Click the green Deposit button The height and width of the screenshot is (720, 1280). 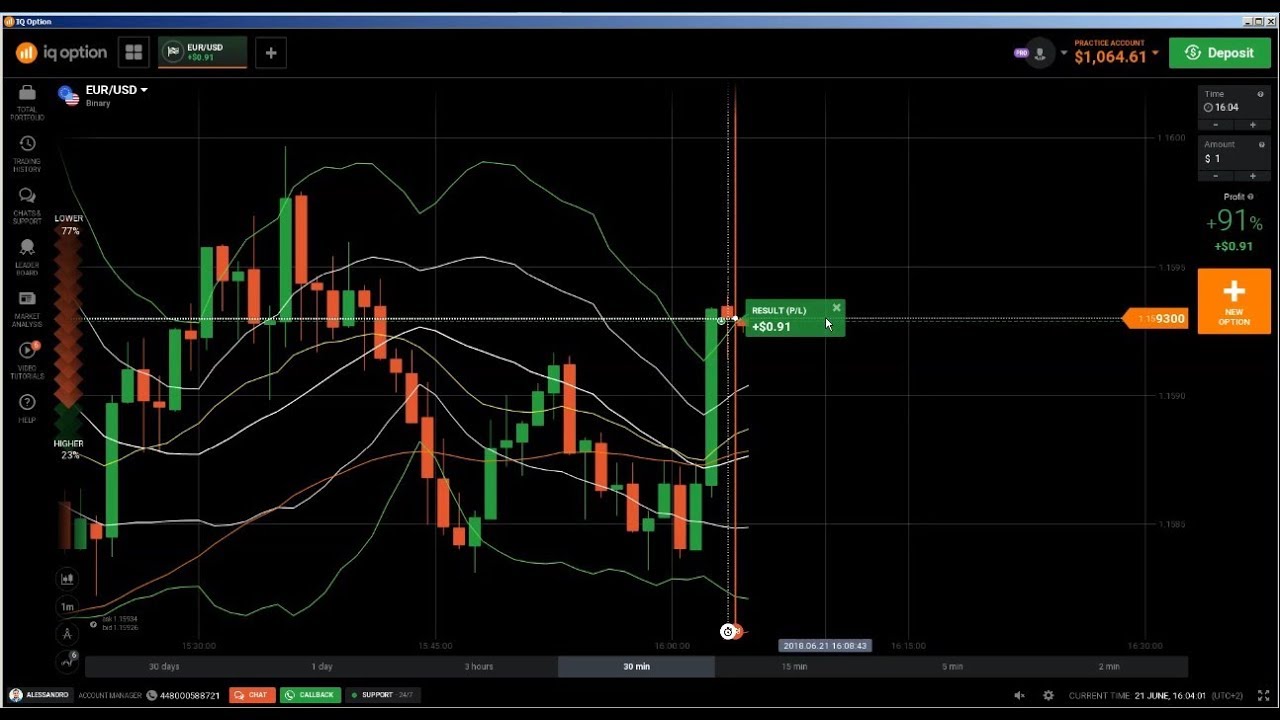coord(1219,53)
